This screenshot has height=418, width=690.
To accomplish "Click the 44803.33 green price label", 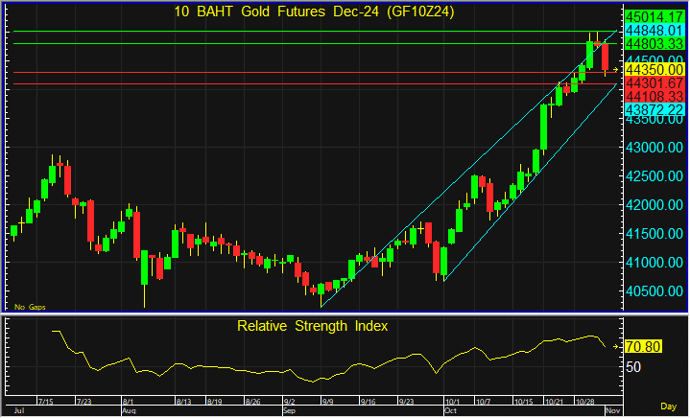I will click(x=654, y=44).
